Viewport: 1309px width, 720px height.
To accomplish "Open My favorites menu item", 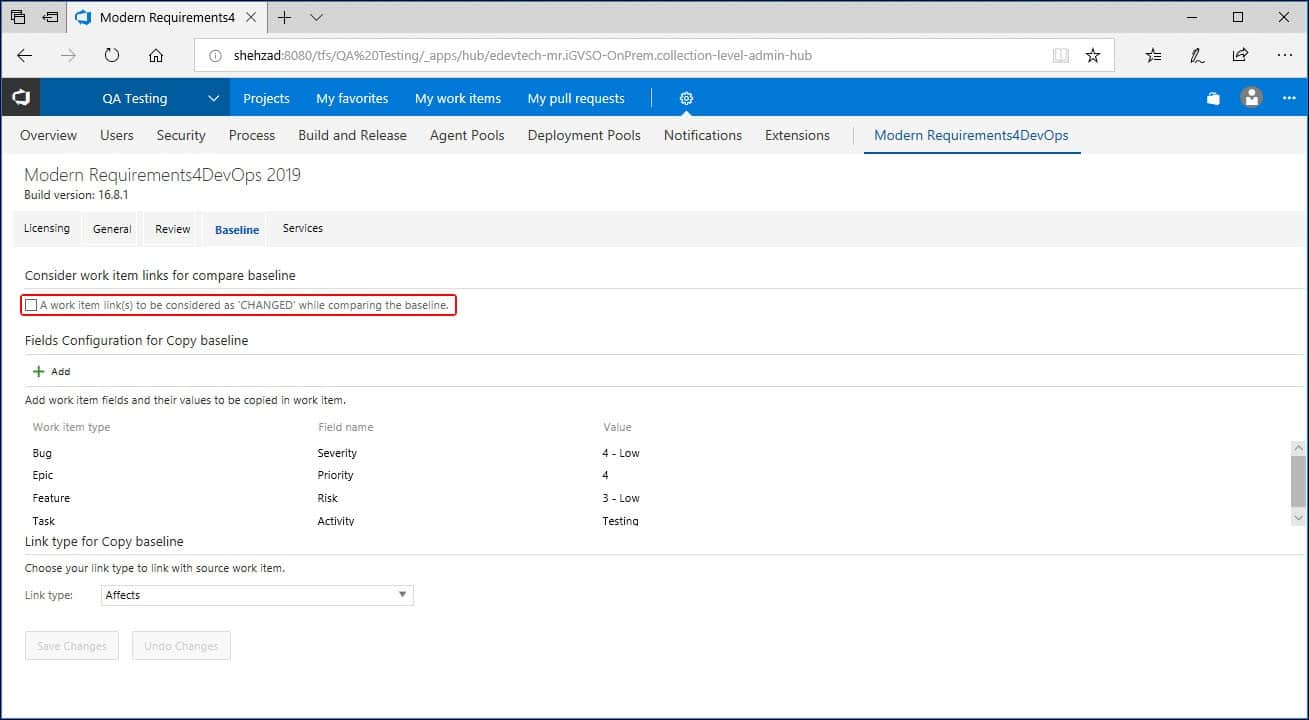I will [x=352, y=98].
